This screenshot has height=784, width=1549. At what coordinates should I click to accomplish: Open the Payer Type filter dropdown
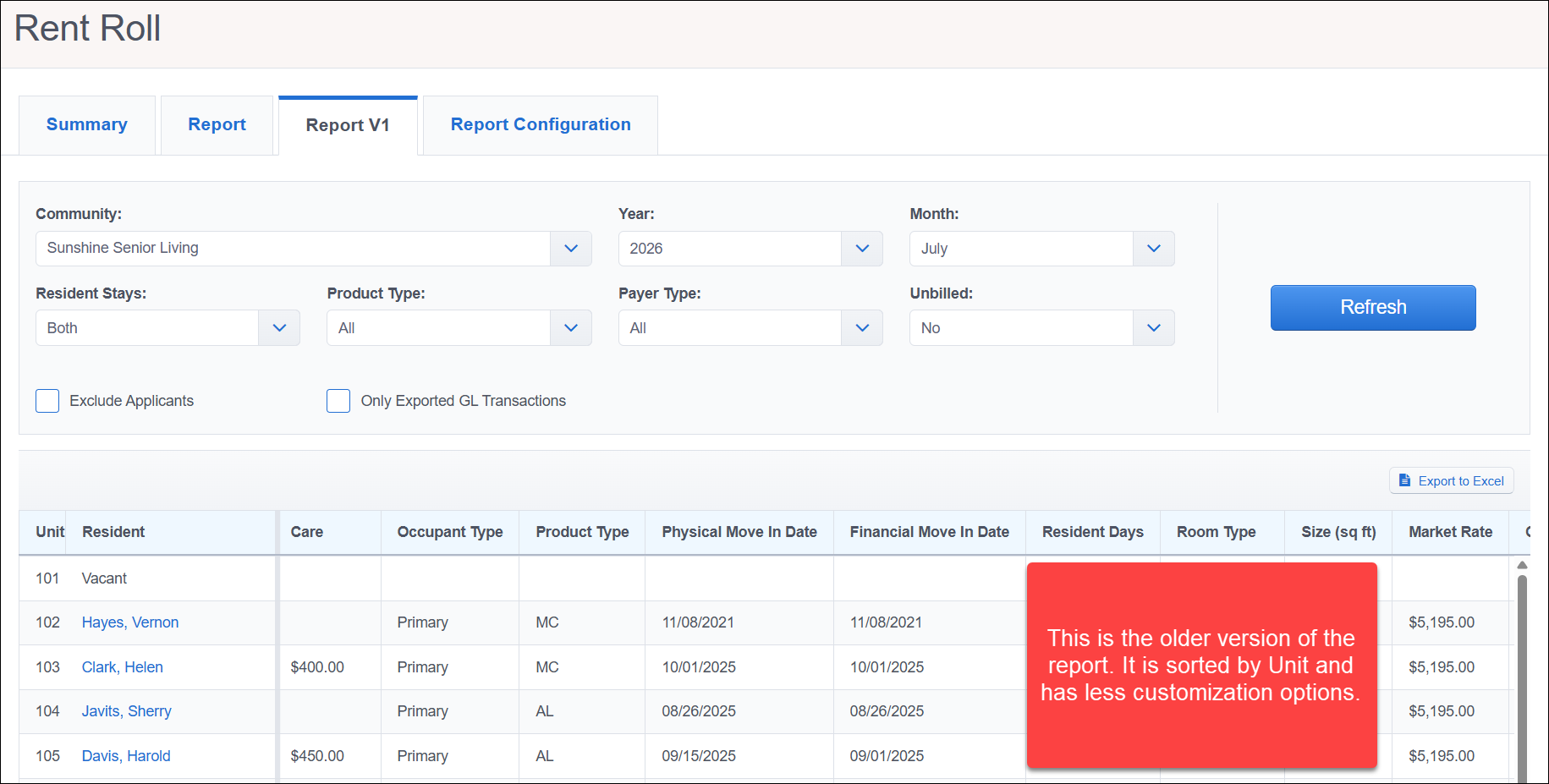pos(750,328)
